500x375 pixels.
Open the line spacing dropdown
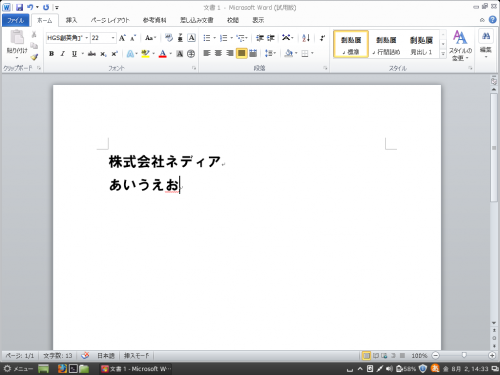pyautogui.click(x=270, y=53)
